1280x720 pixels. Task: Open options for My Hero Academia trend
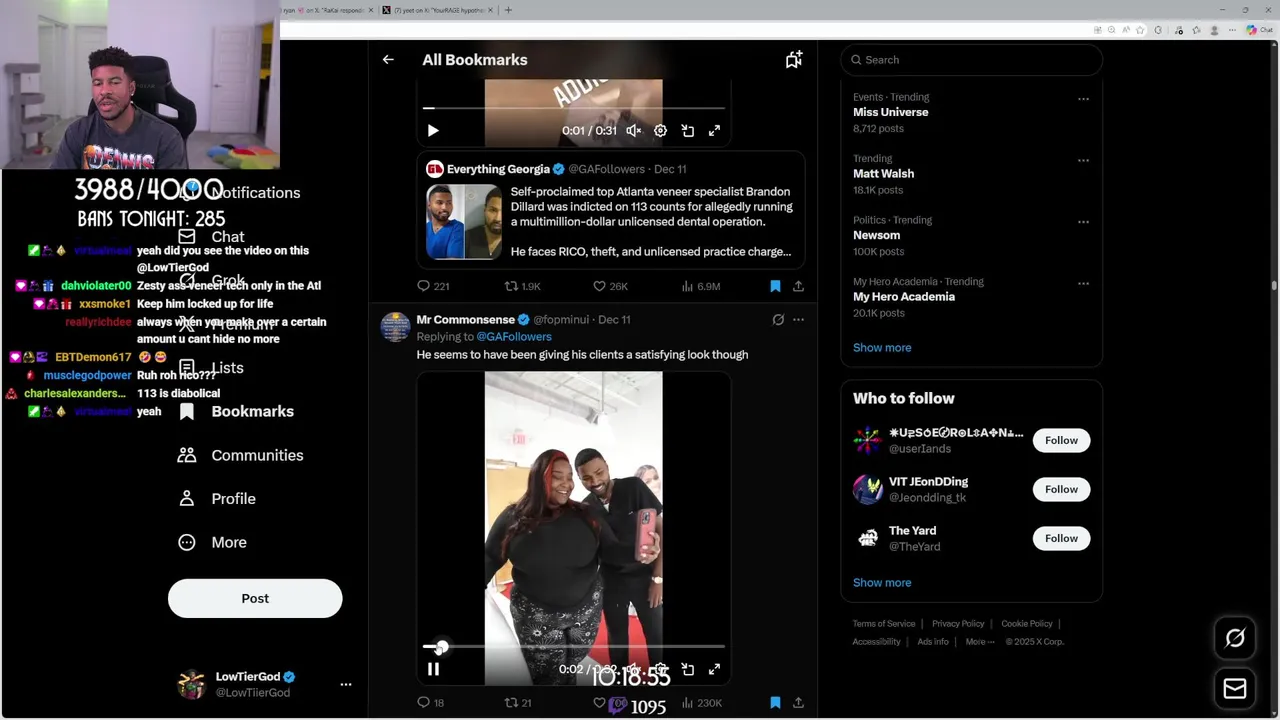1083,283
